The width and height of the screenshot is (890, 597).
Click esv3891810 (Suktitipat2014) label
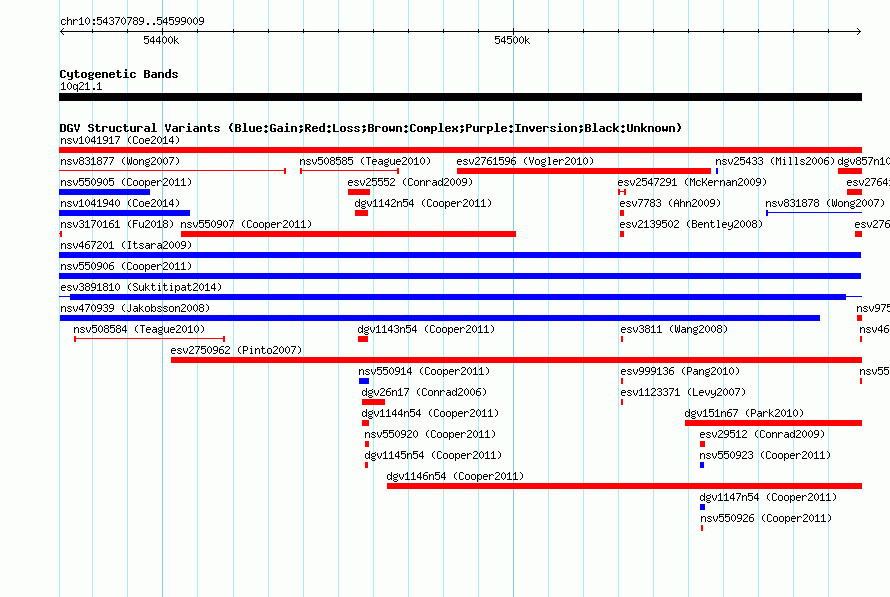coord(141,287)
